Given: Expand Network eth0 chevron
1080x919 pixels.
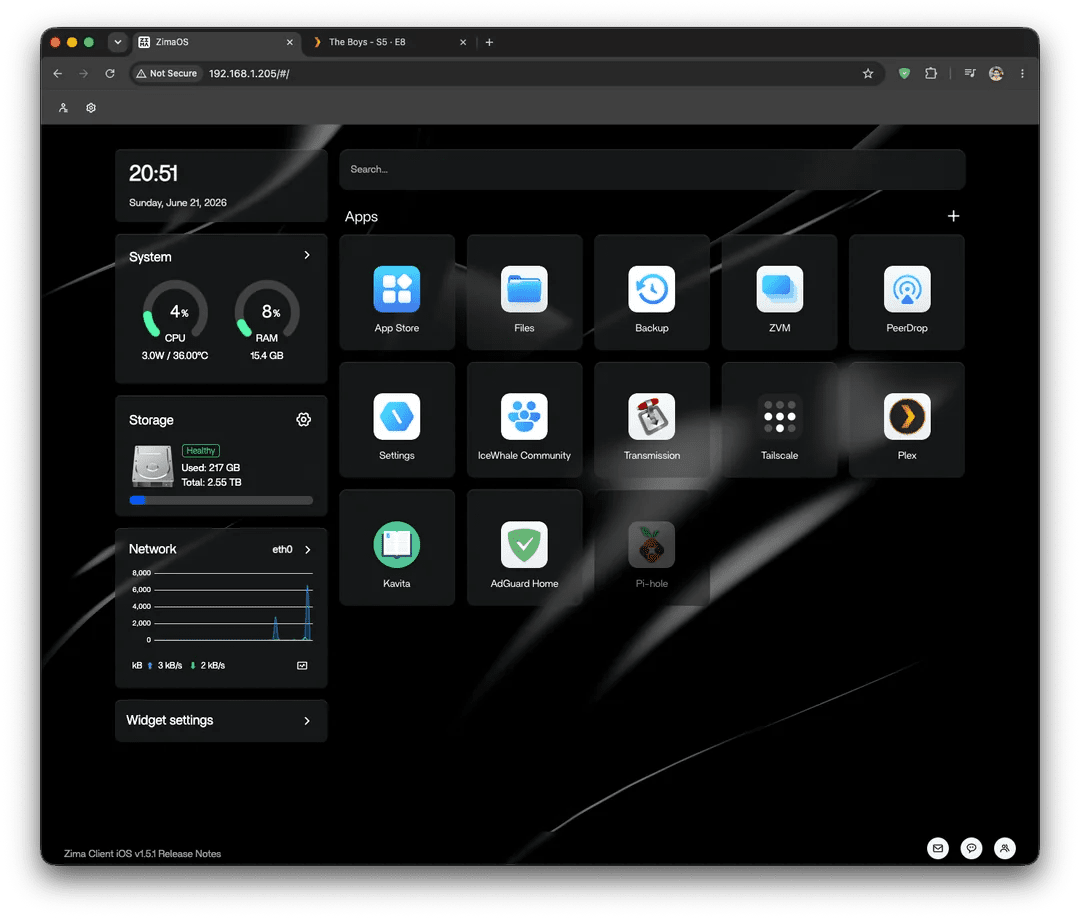Looking at the screenshot, I should click(308, 550).
